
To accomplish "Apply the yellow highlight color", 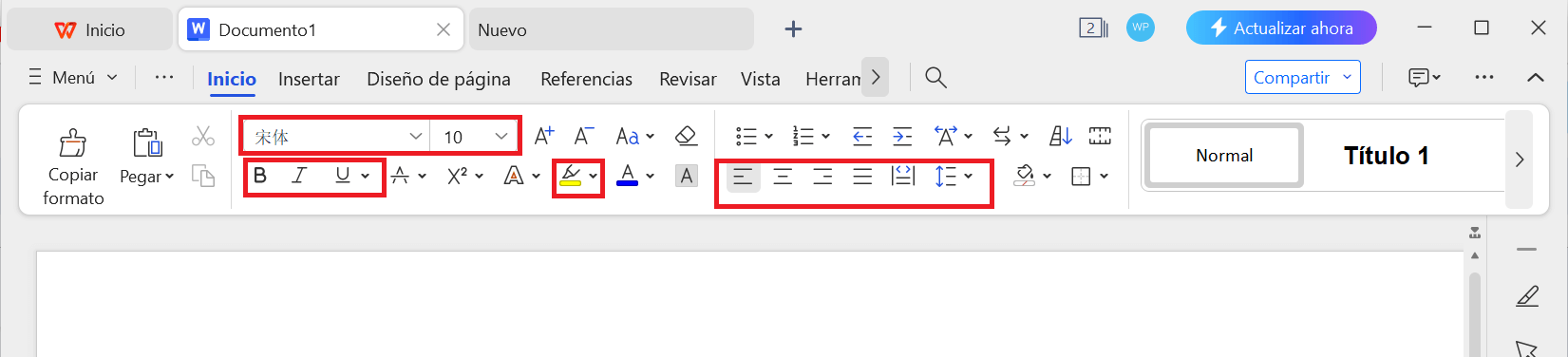I will (570, 176).
